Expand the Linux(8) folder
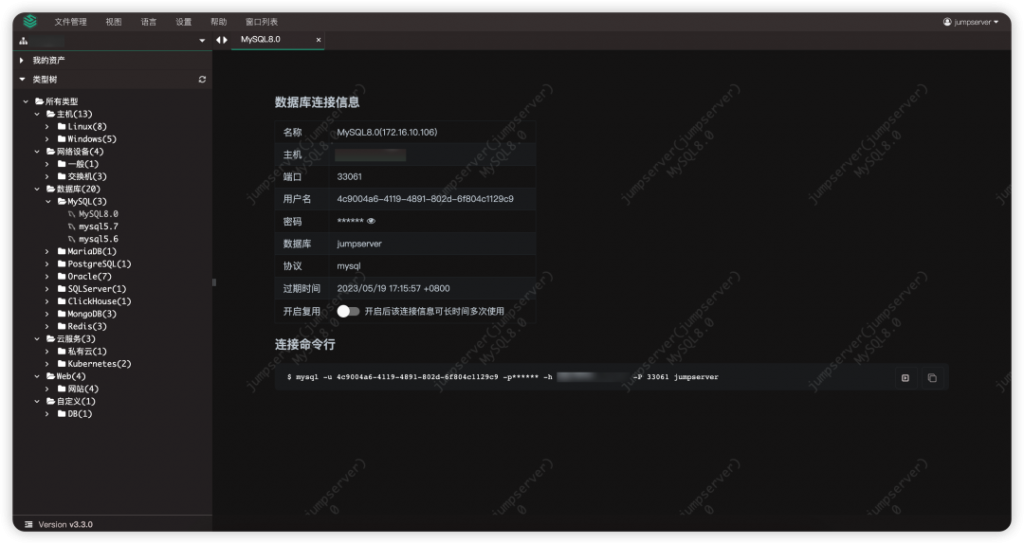The width and height of the screenshot is (1024, 544). (x=47, y=127)
